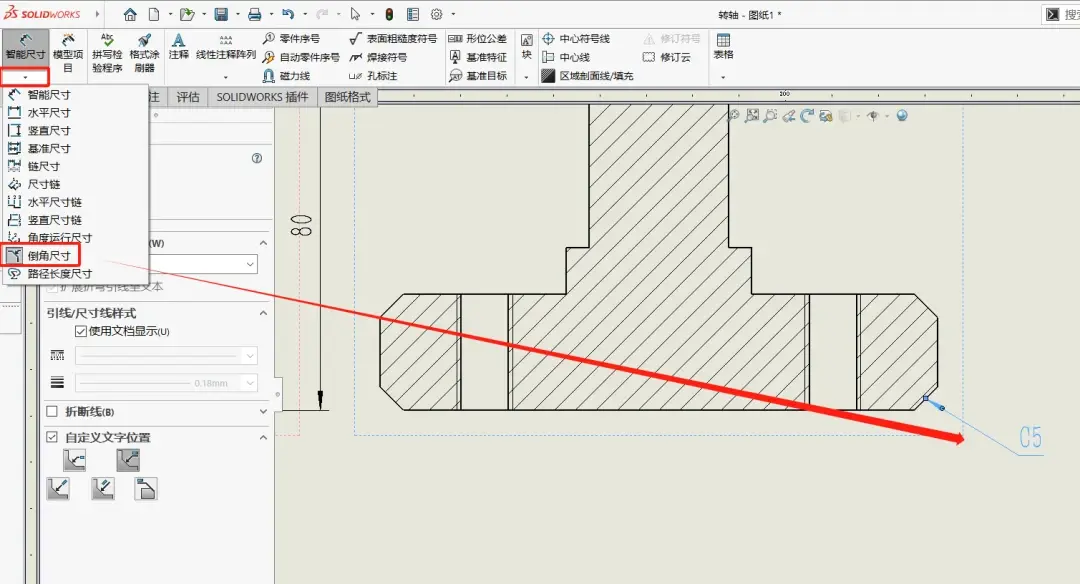This screenshot has height=584, width=1080.
Task: Open the dropdown arrow beside the options gear
Action: [x=453, y=14]
